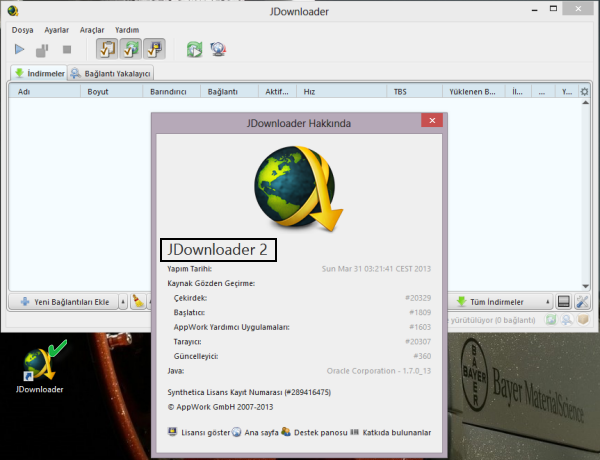Click the Synthetica Lisans Kayıt Numarası text
The width and height of the screenshot is (600, 460).
point(249,392)
